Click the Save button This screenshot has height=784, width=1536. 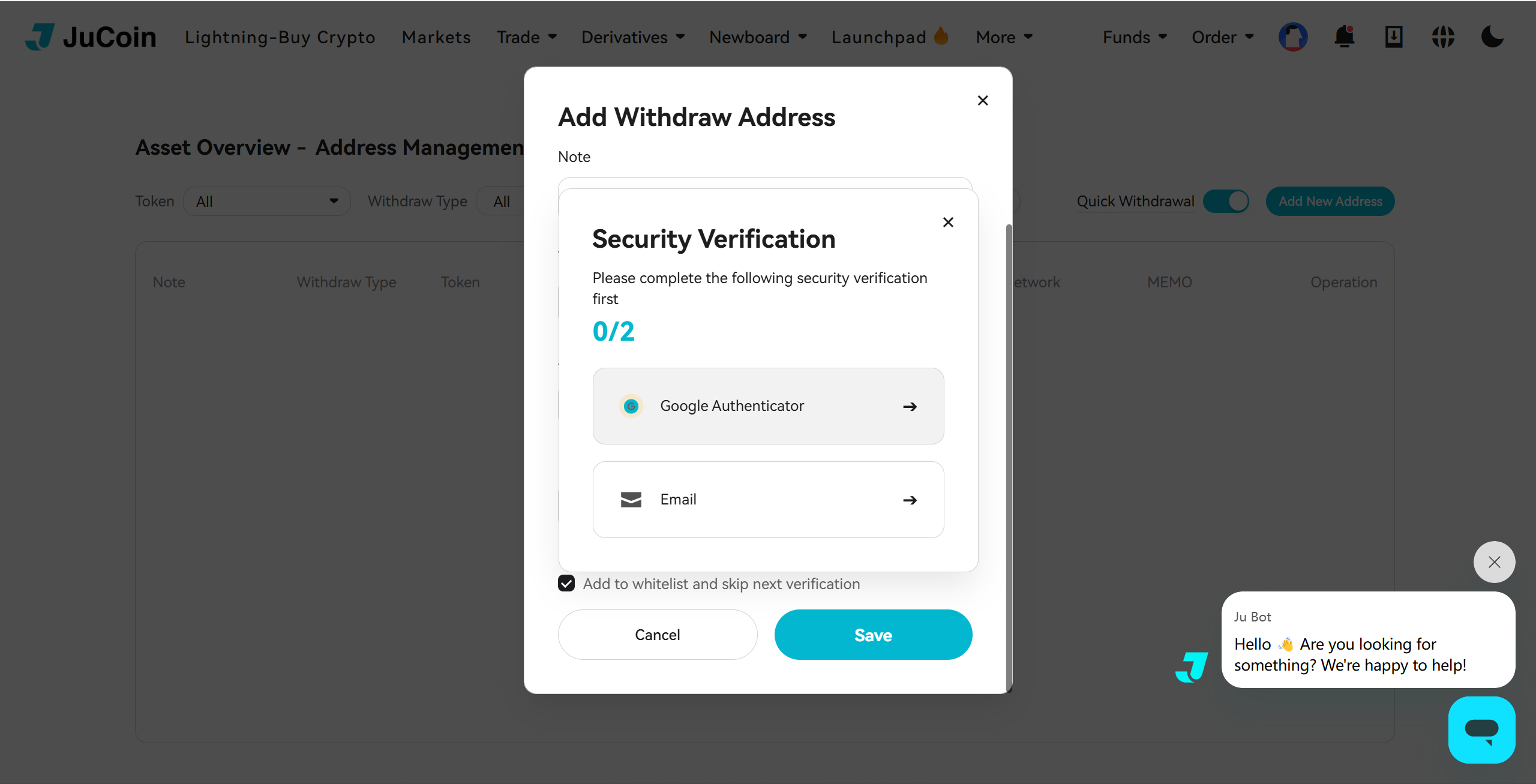pyautogui.click(x=873, y=635)
